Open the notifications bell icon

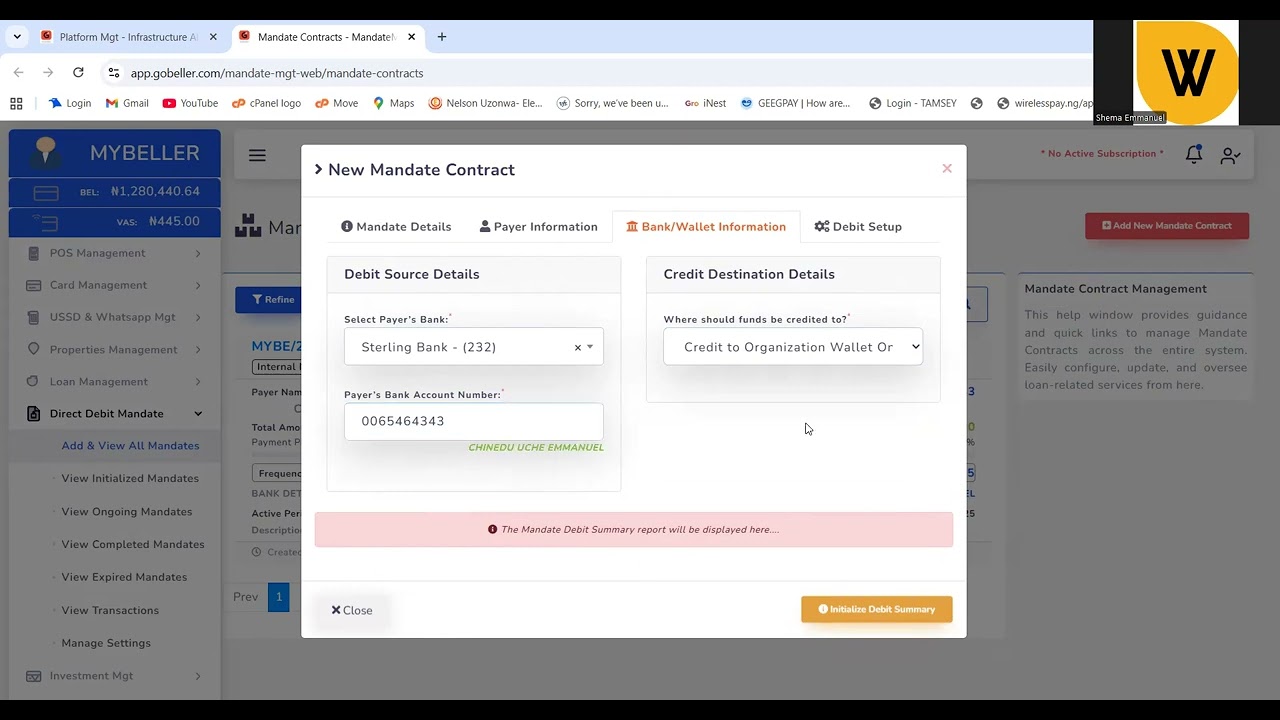(1194, 154)
